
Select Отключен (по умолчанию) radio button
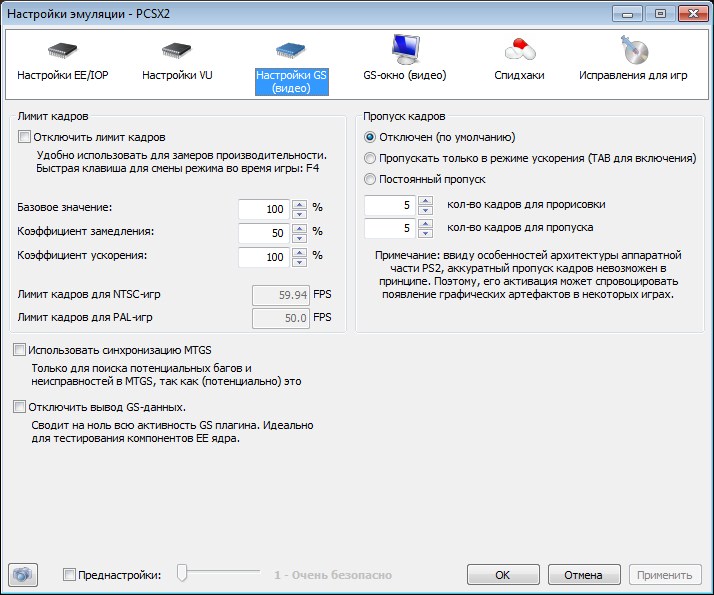pyautogui.click(x=370, y=137)
